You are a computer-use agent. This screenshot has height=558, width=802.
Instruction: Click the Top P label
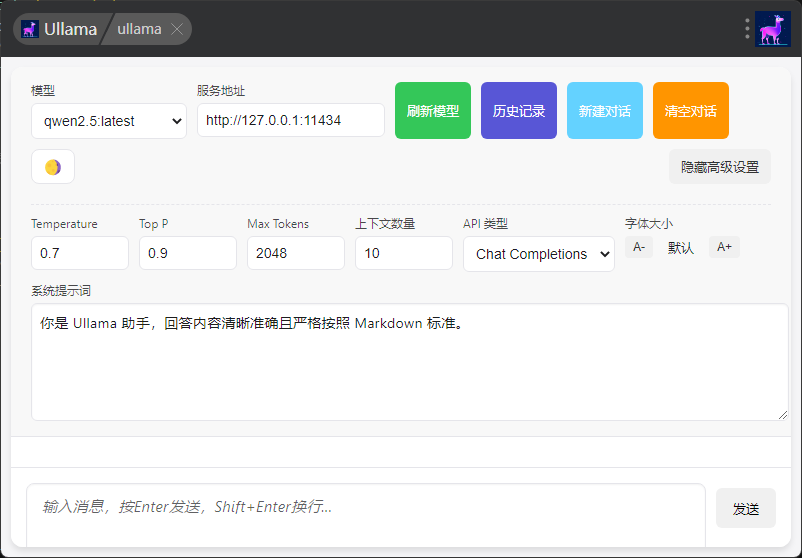(153, 224)
